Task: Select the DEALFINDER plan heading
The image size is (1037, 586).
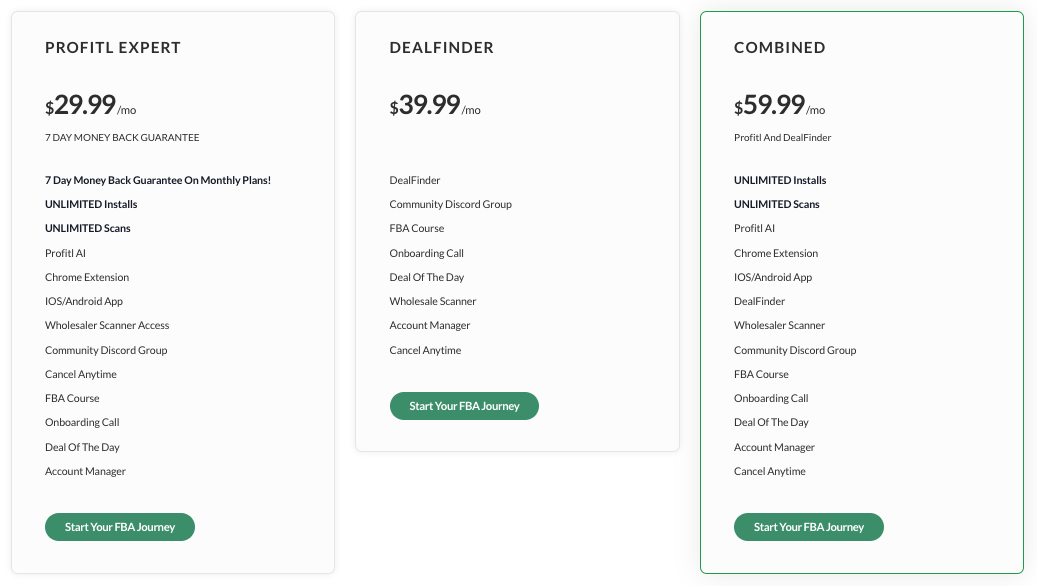Action: coord(441,47)
